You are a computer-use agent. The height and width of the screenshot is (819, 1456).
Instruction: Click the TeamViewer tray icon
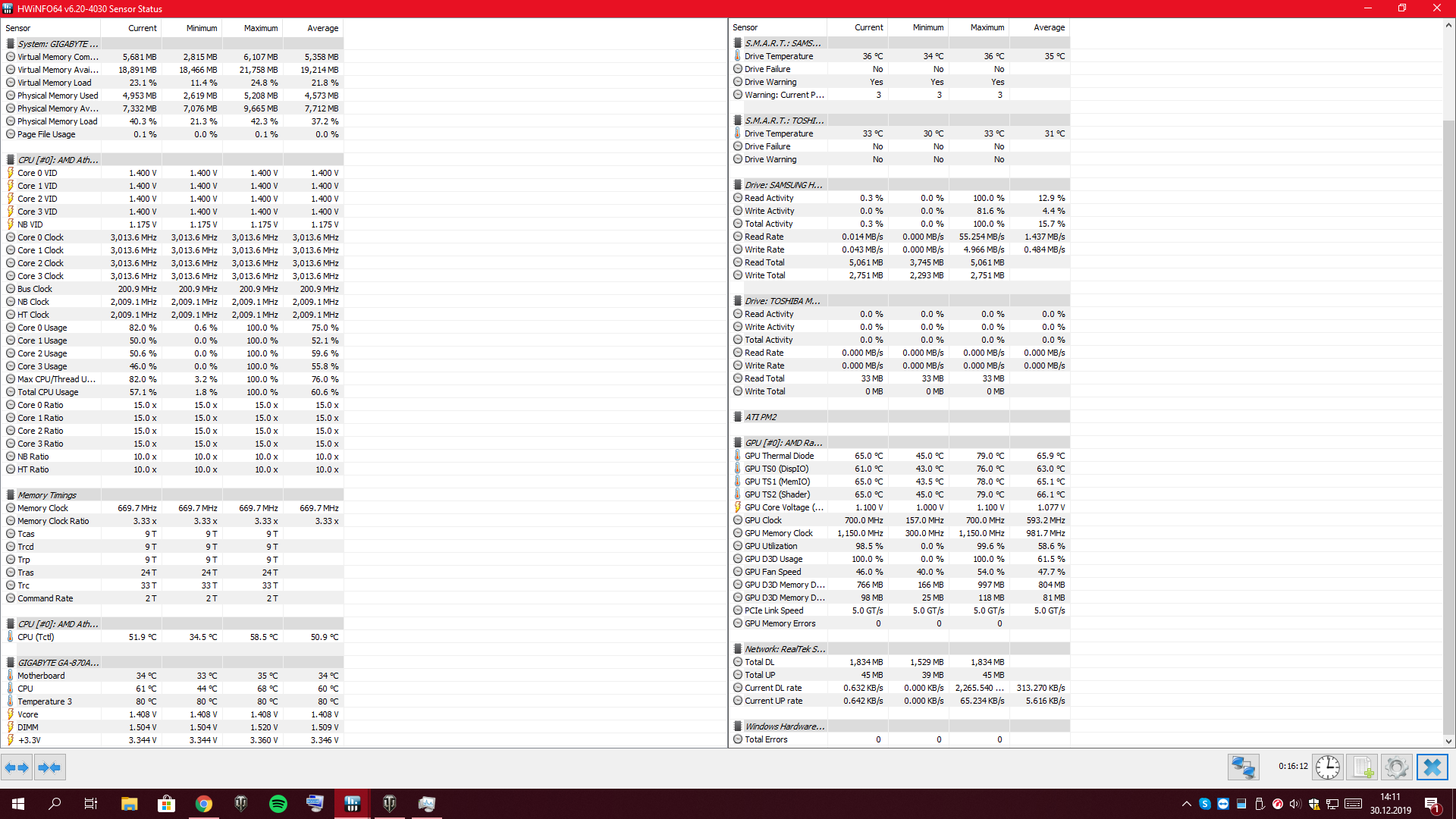(x=1223, y=804)
